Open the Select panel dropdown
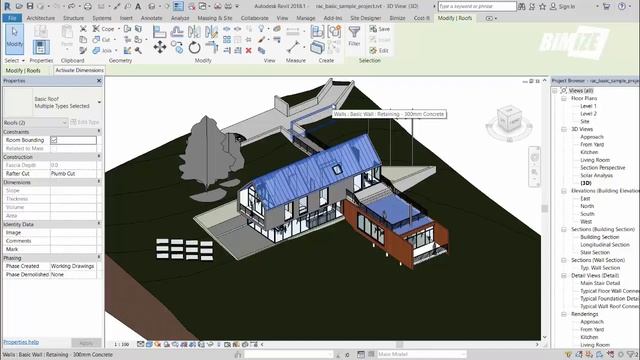The width and height of the screenshot is (640, 360). pyautogui.click(x=14, y=60)
